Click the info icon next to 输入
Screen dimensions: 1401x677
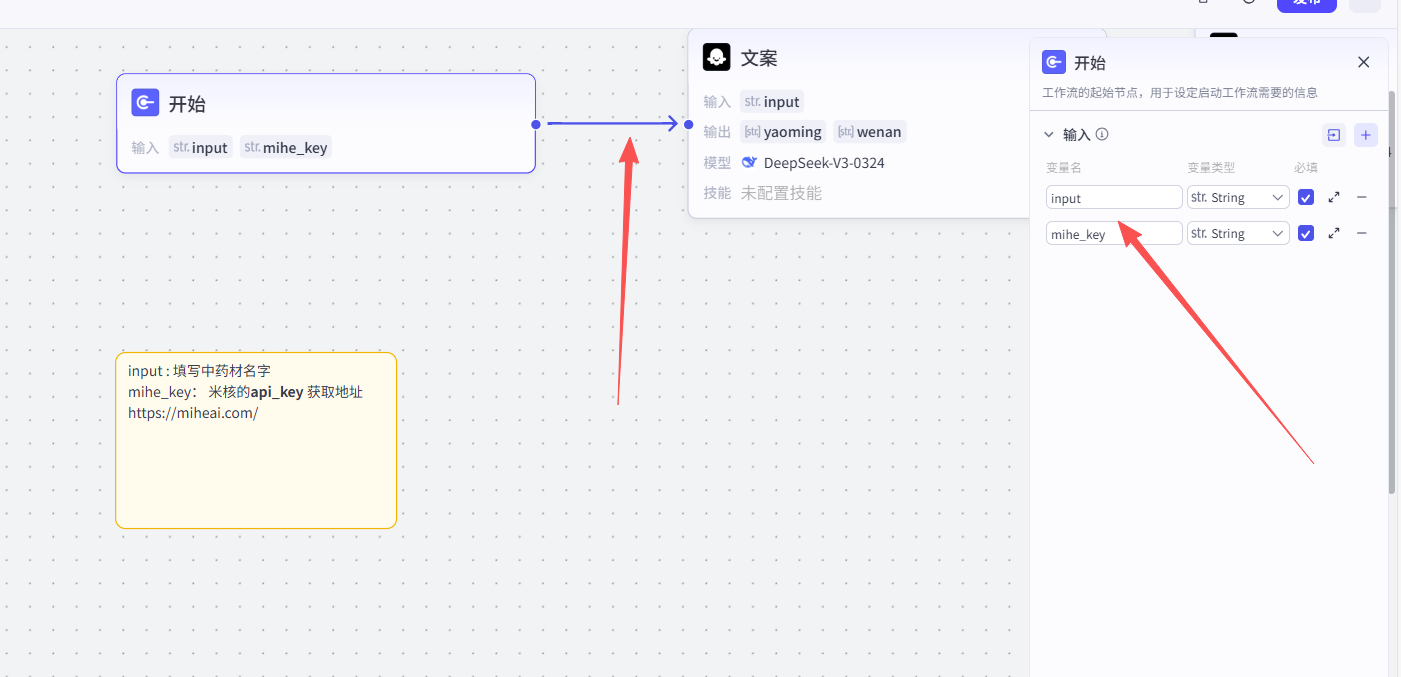[x=1102, y=134]
